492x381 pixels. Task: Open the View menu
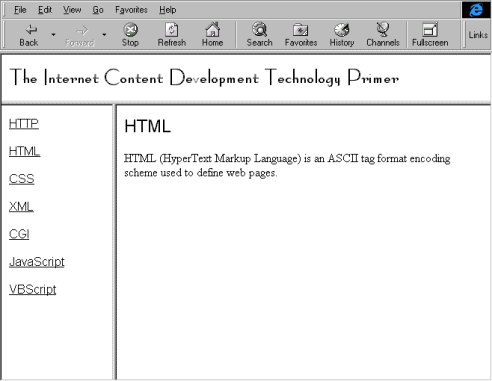click(x=72, y=10)
